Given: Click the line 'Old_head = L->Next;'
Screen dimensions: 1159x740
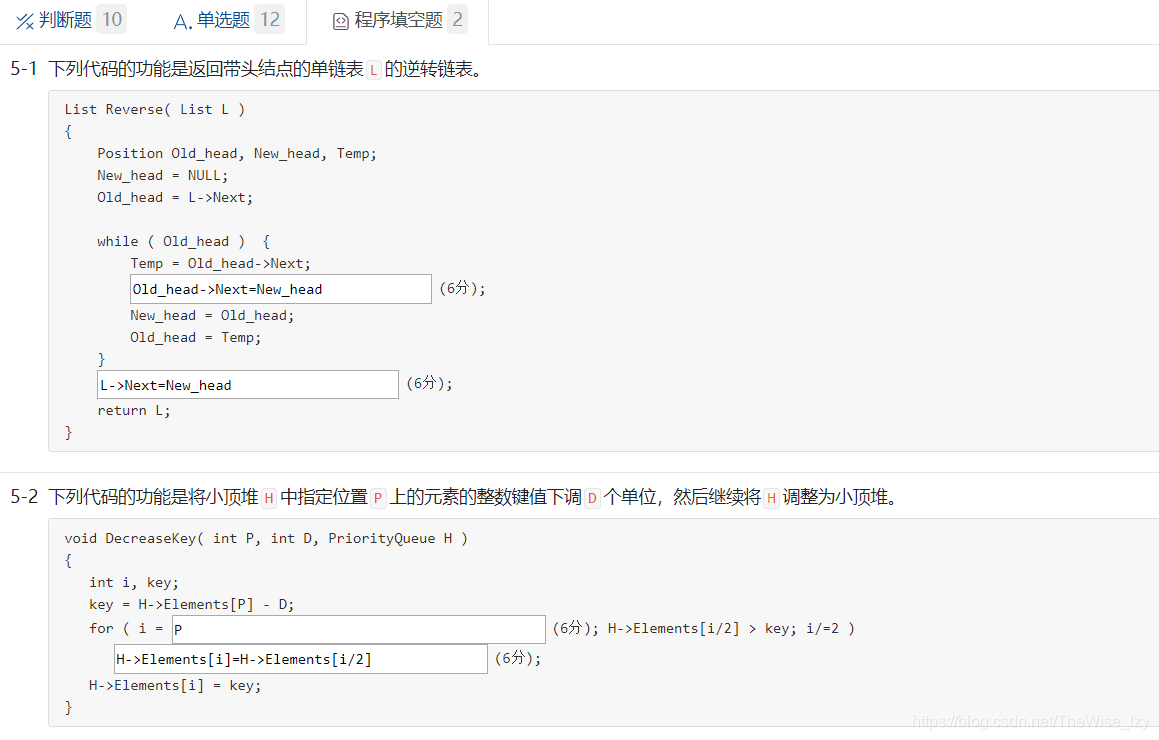Looking at the screenshot, I should (174, 197).
